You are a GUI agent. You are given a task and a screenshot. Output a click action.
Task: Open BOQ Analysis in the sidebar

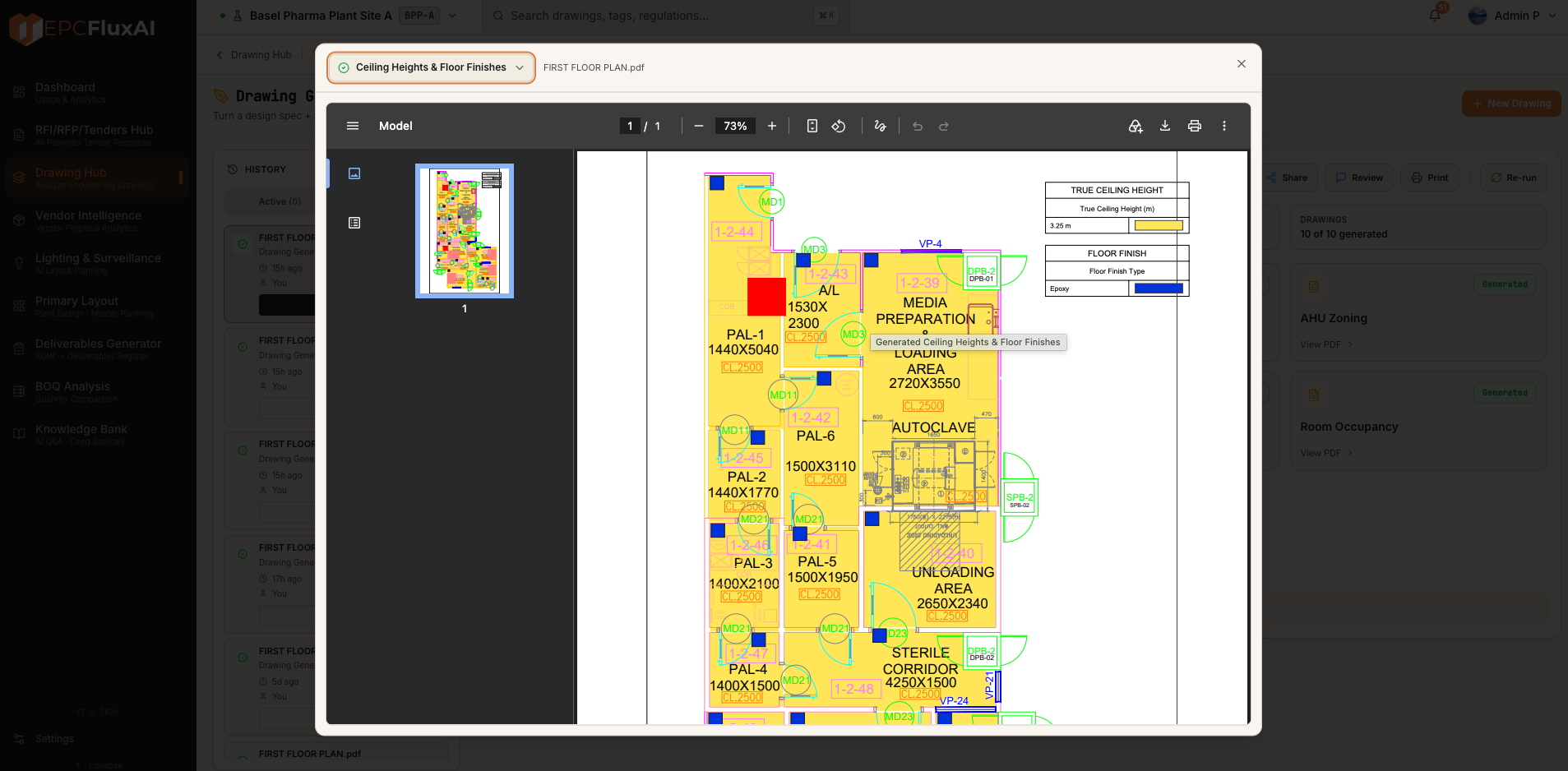coord(98,392)
